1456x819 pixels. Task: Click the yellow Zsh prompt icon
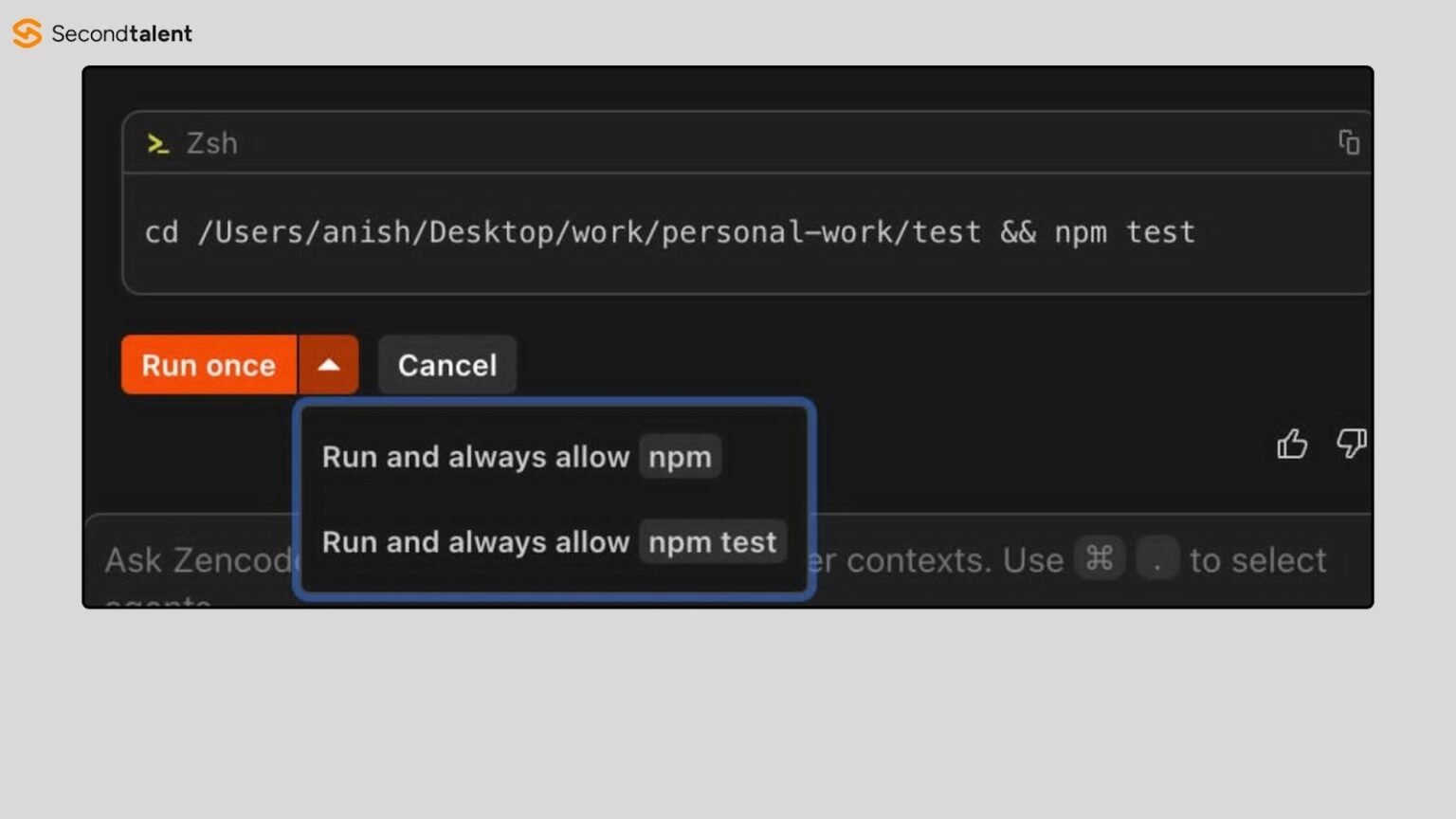point(157,143)
